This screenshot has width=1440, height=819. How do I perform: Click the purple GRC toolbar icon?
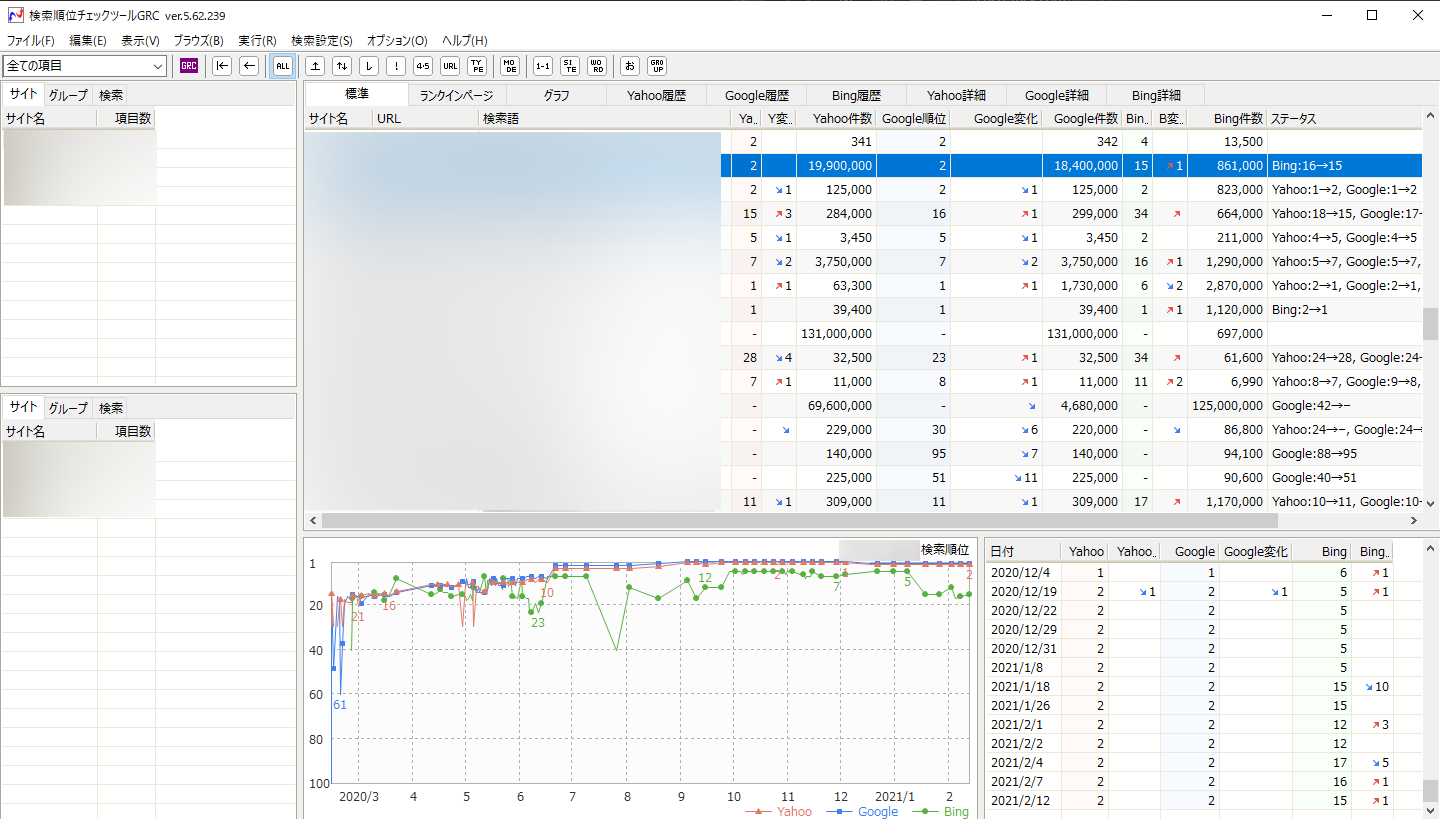point(189,66)
